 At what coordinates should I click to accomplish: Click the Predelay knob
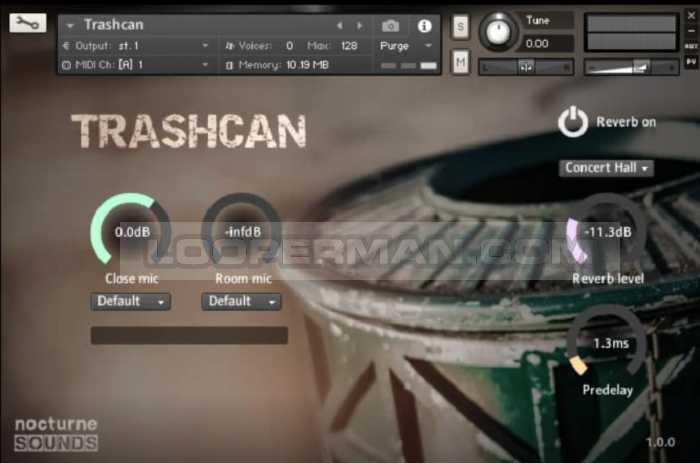(607, 343)
